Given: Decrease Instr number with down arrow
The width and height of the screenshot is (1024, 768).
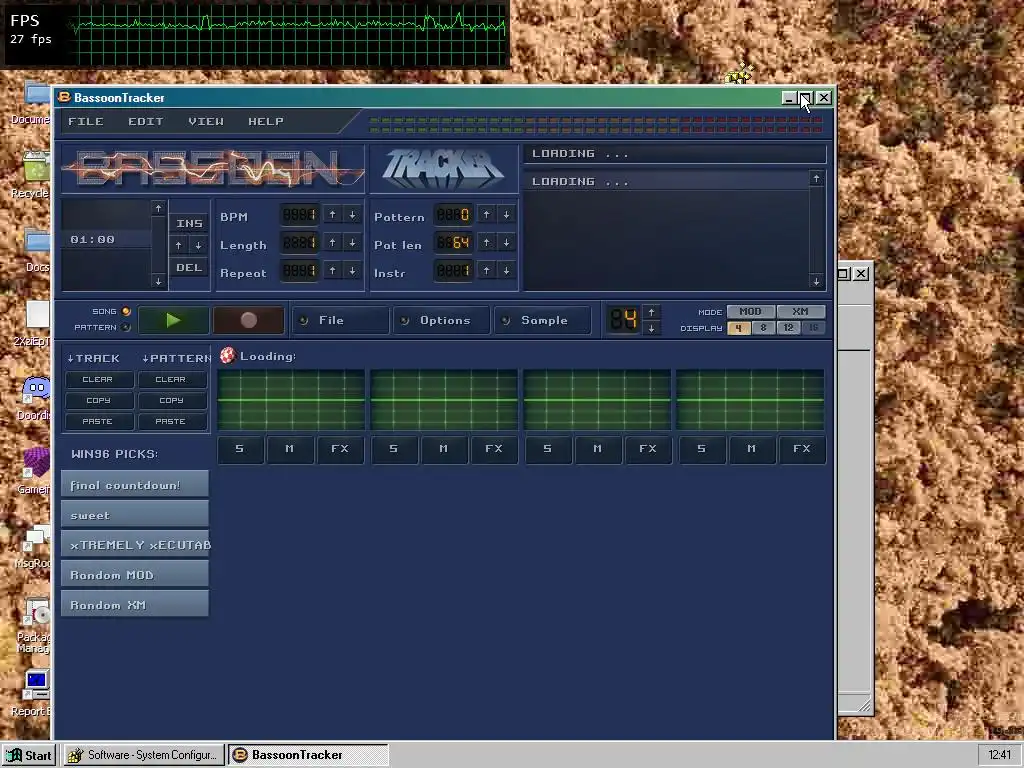Looking at the screenshot, I should coord(506,270).
